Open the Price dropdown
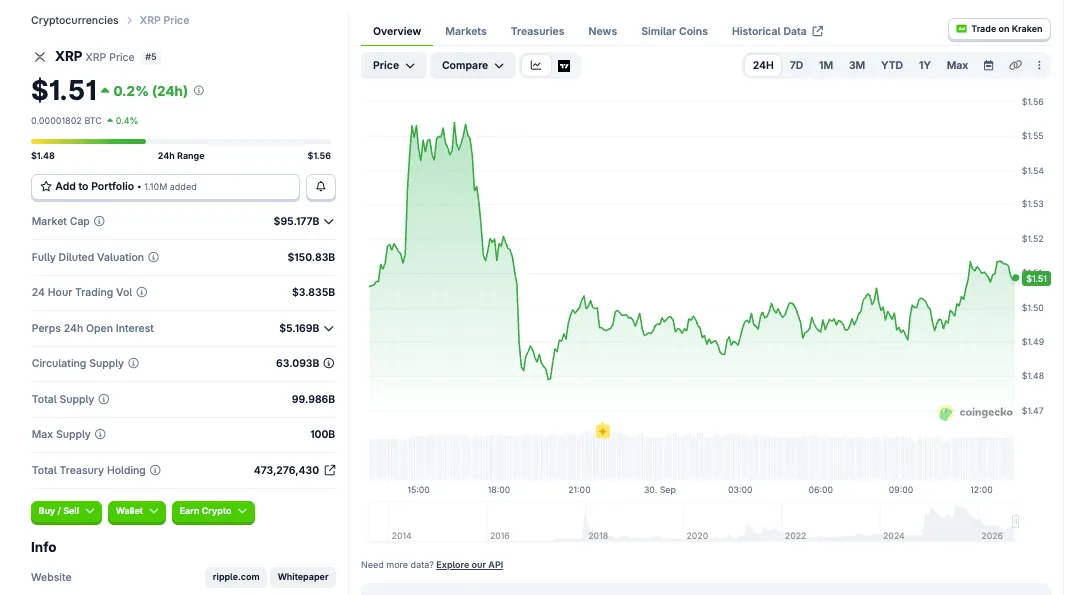 [x=394, y=65]
